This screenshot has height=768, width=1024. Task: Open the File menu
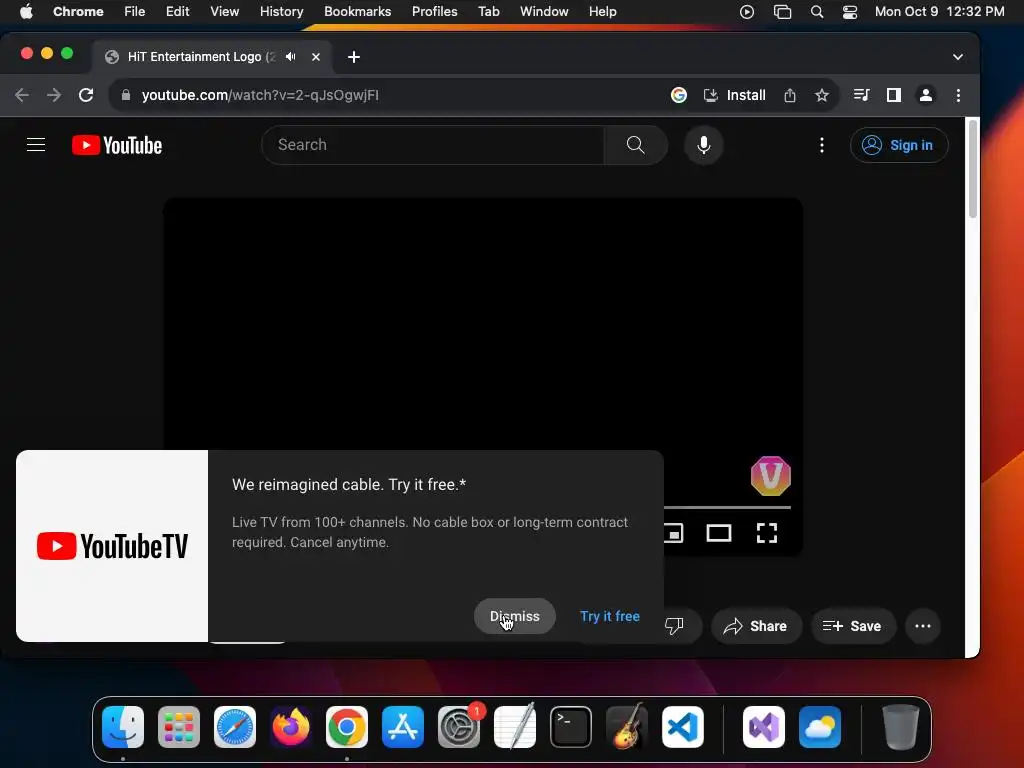tap(135, 12)
